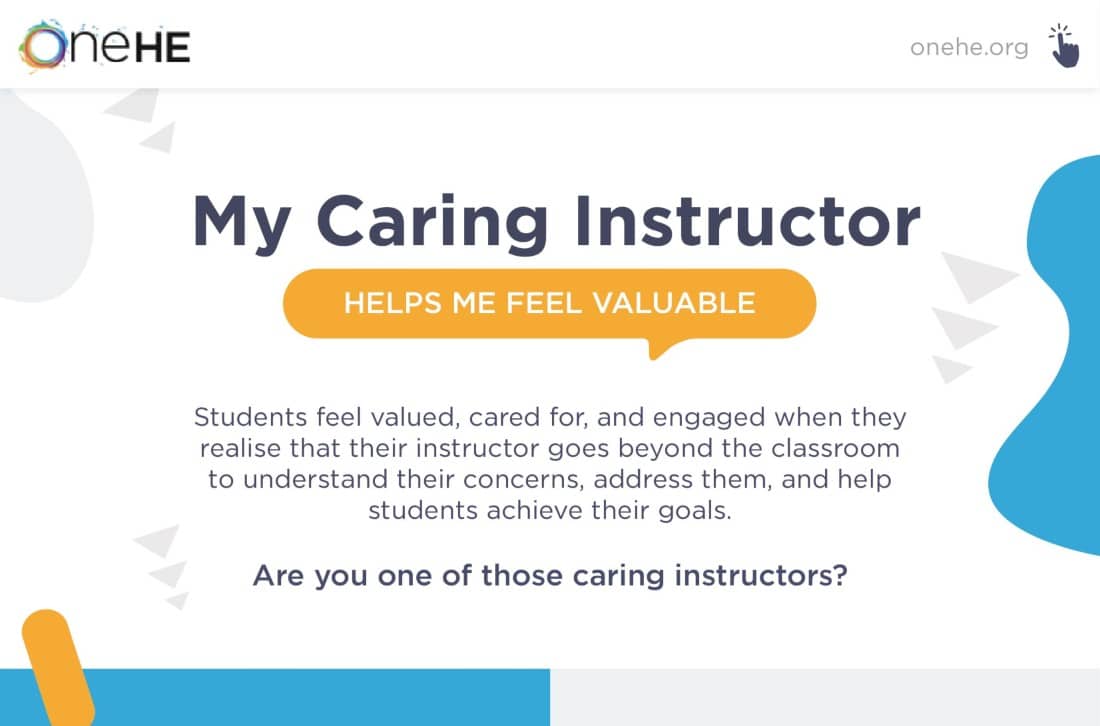Click the 'students achieve their goals.' line
Screen dimensions: 1100x726
point(550,511)
